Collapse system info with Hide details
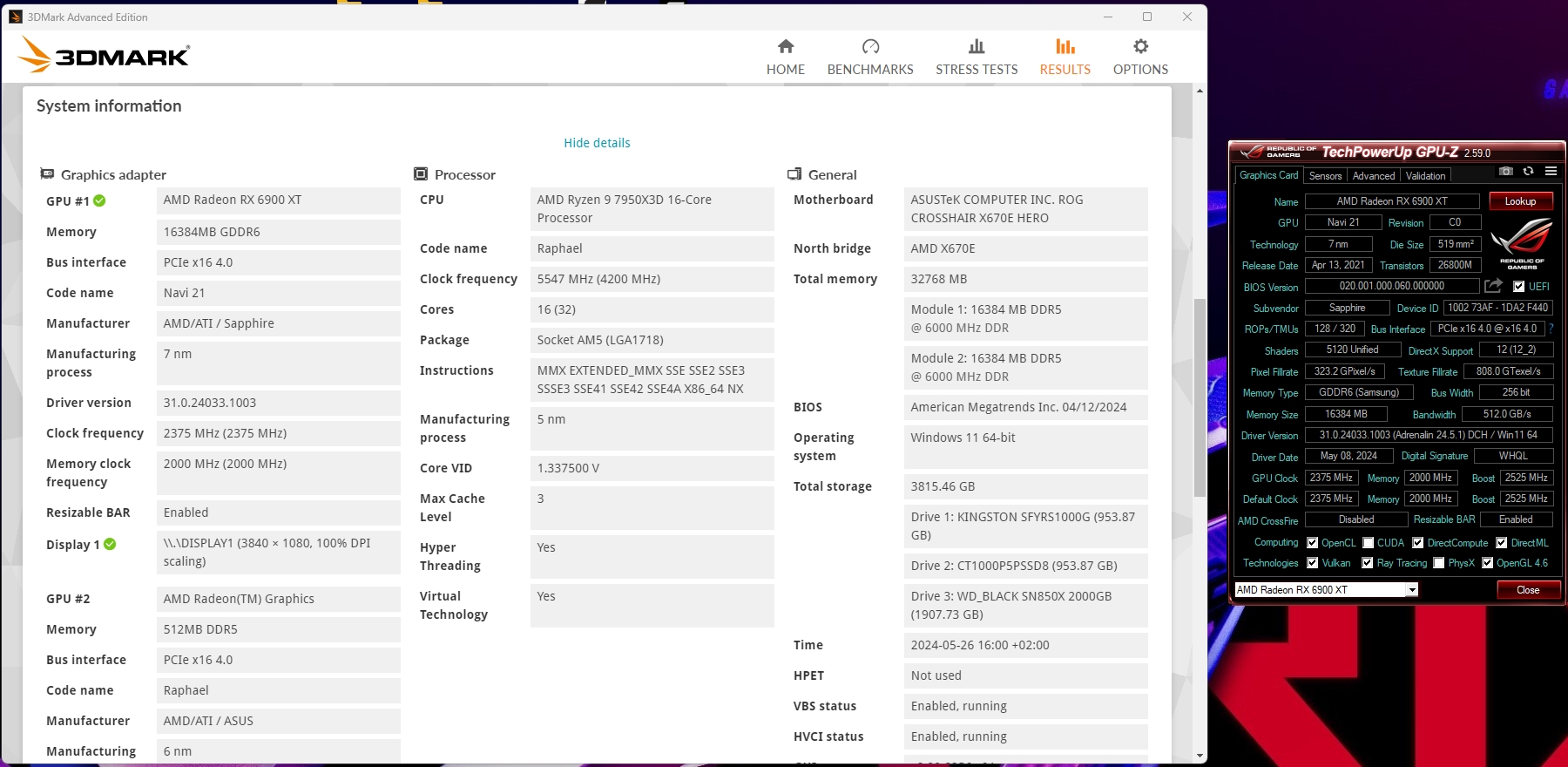The width and height of the screenshot is (1568, 767). click(x=597, y=143)
